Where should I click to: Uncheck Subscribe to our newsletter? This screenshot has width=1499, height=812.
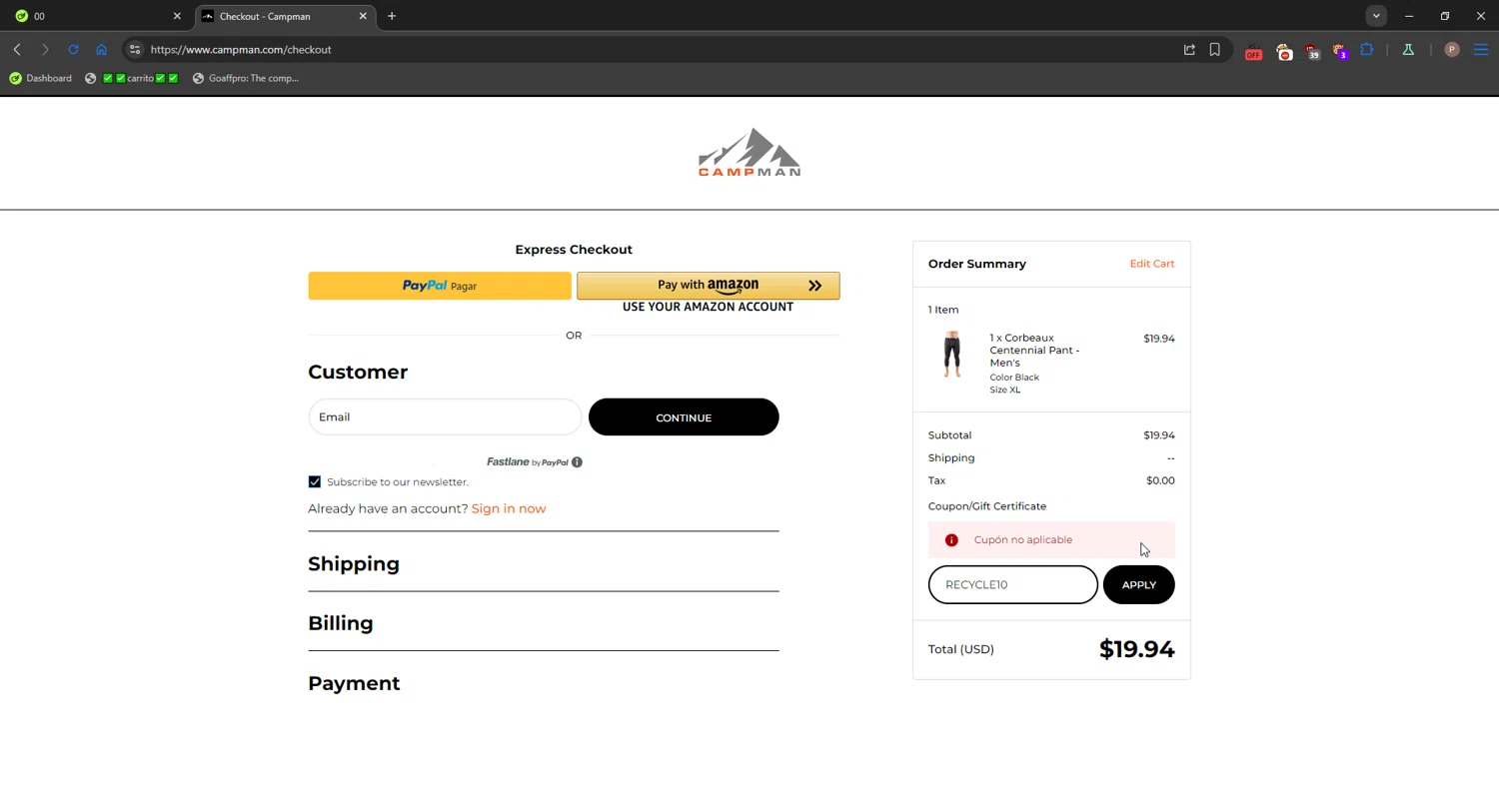click(x=315, y=482)
